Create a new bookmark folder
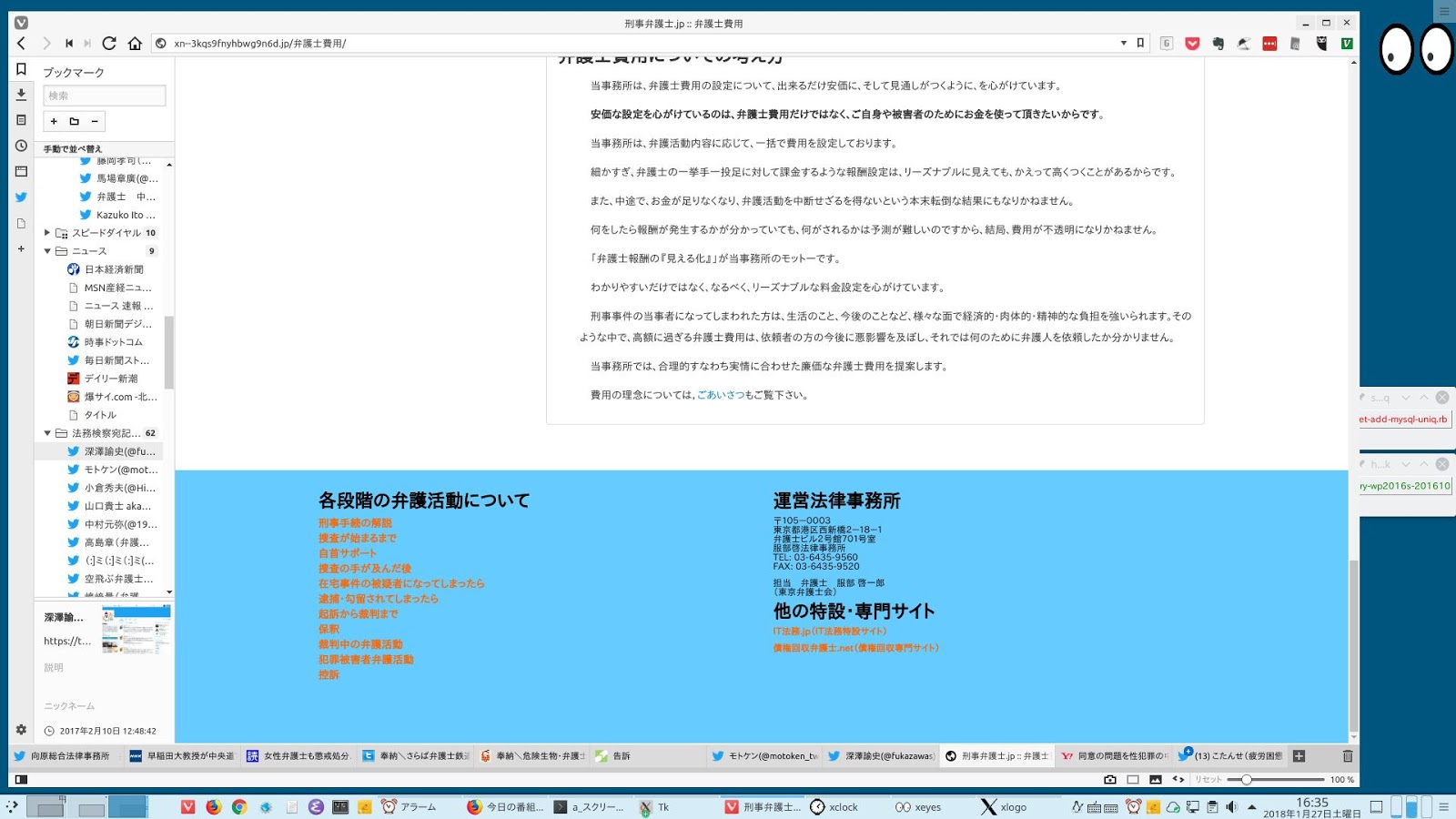 [75, 121]
